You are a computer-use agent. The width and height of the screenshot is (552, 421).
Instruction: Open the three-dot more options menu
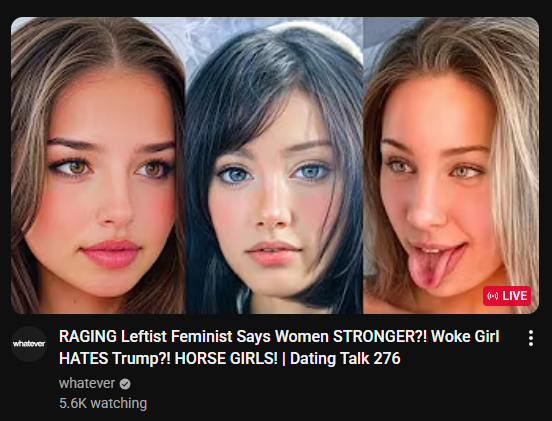(x=531, y=338)
